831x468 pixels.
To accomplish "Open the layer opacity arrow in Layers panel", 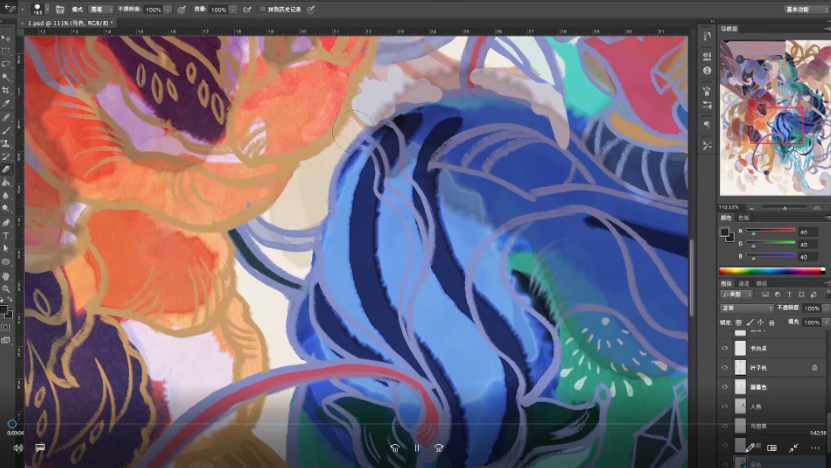I will pyautogui.click(x=826, y=308).
